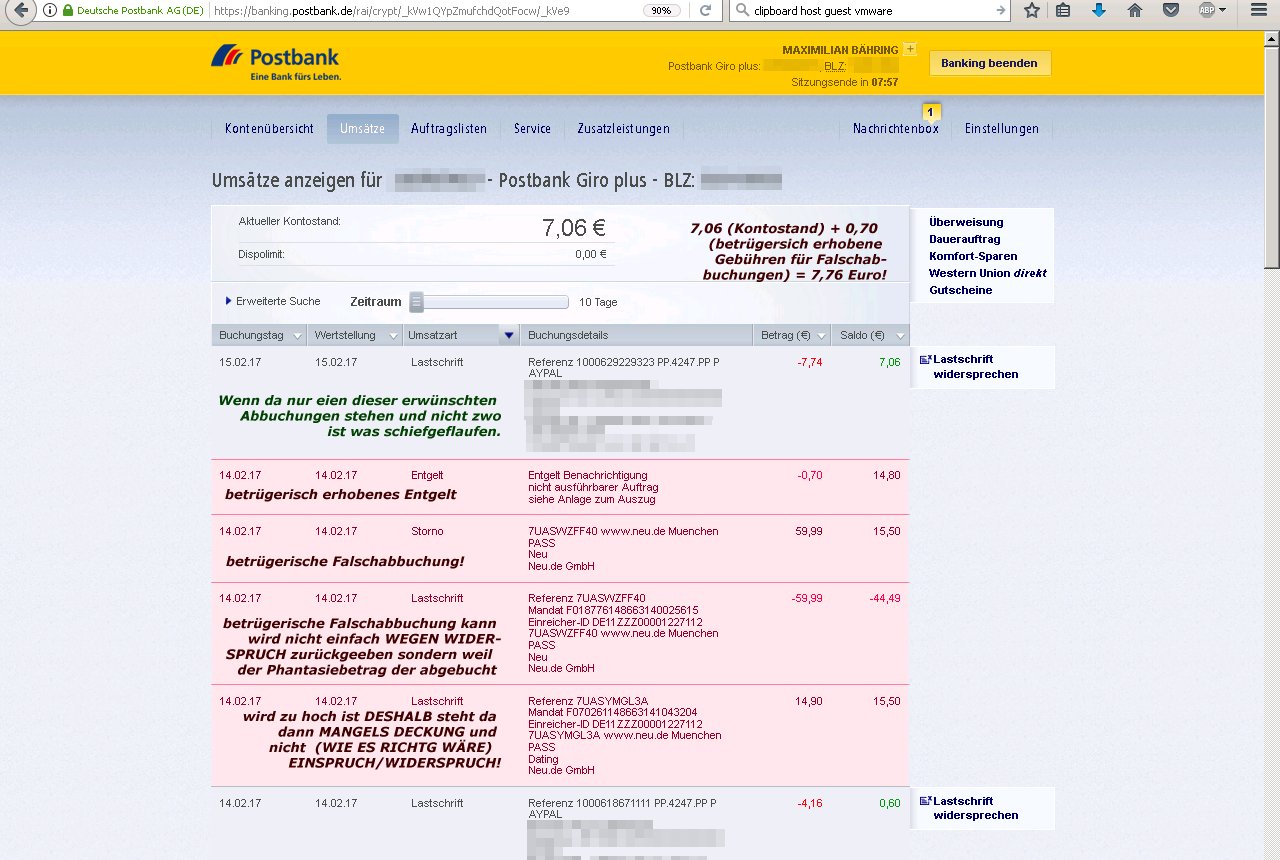This screenshot has height=860, width=1280.
Task: Click the -44,49 Saldo value
Action: pyautogui.click(x=884, y=598)
